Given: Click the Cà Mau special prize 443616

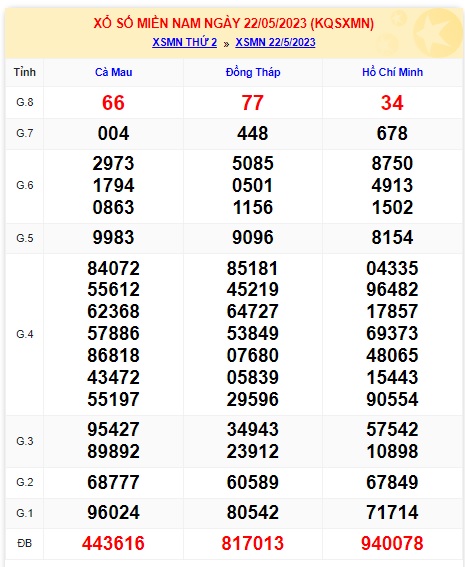Looking at the screenshot, I should (113, 543).
